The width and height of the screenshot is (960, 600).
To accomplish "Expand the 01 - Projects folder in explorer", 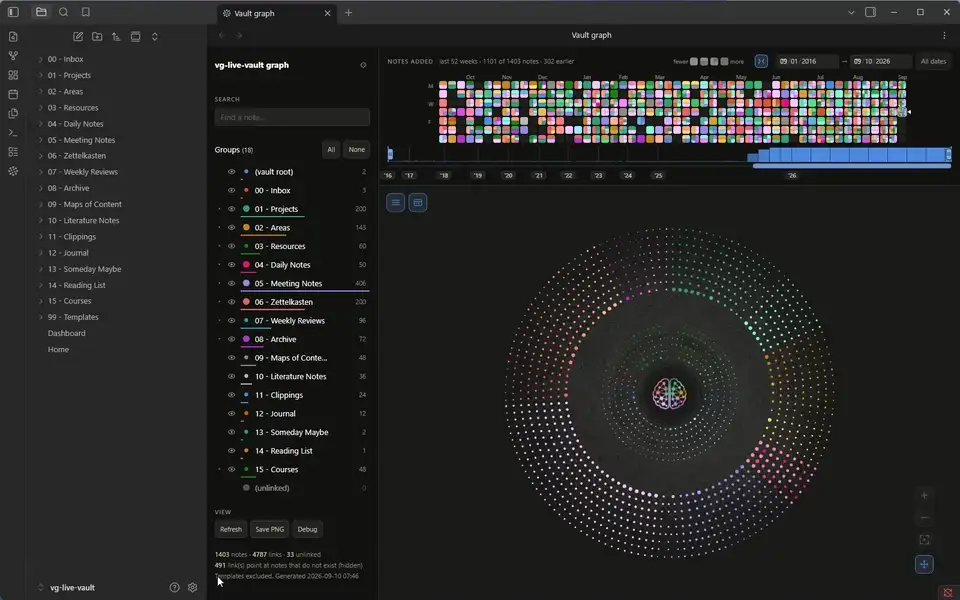I will (x=40, y=75).
